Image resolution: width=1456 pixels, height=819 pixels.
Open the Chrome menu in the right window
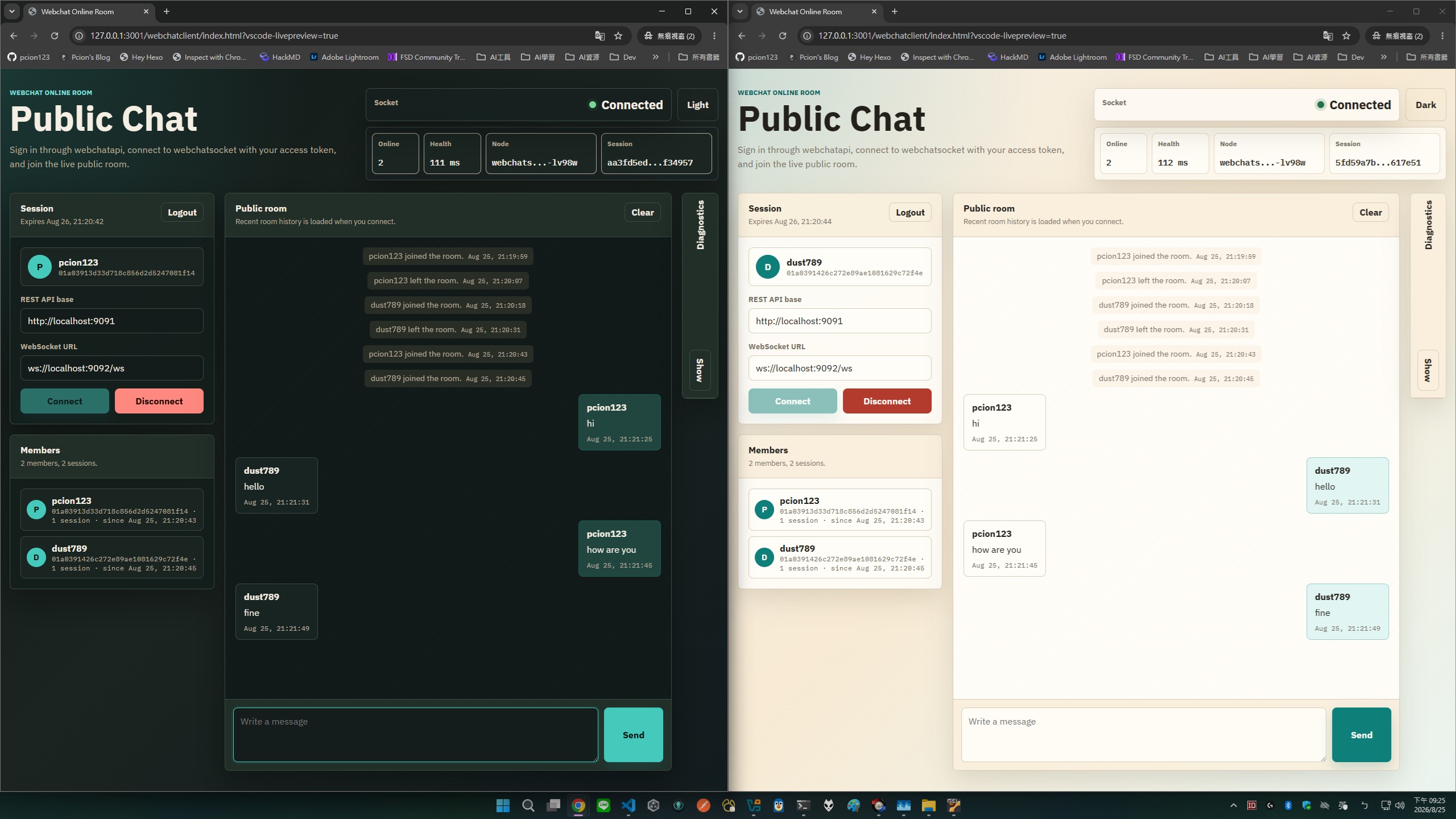1442,36
